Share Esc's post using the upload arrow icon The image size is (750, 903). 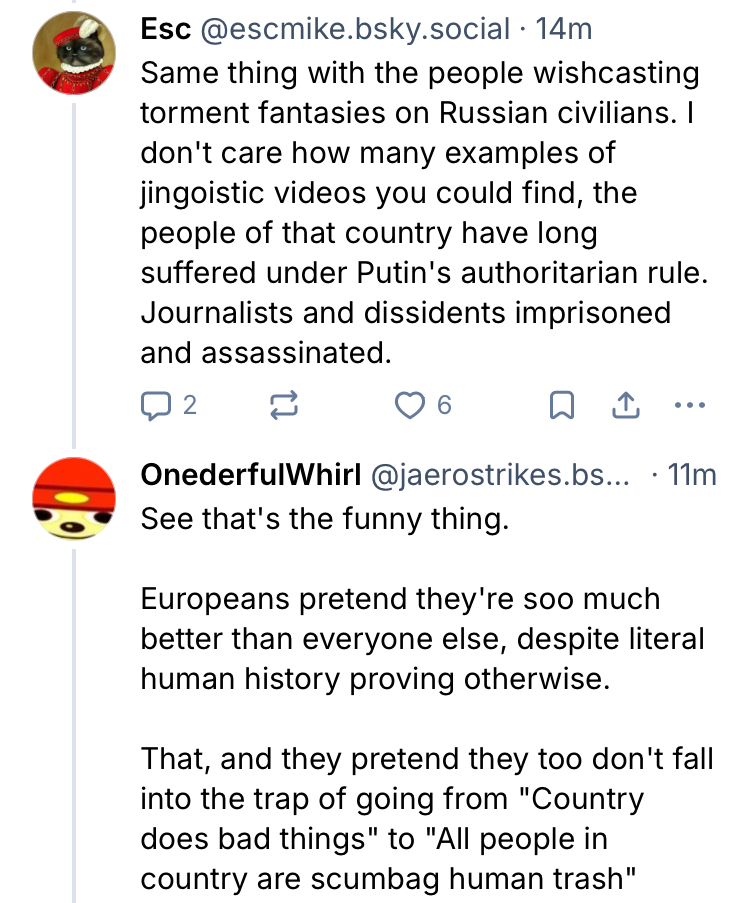pyautogui.click(x=625, y=405)
